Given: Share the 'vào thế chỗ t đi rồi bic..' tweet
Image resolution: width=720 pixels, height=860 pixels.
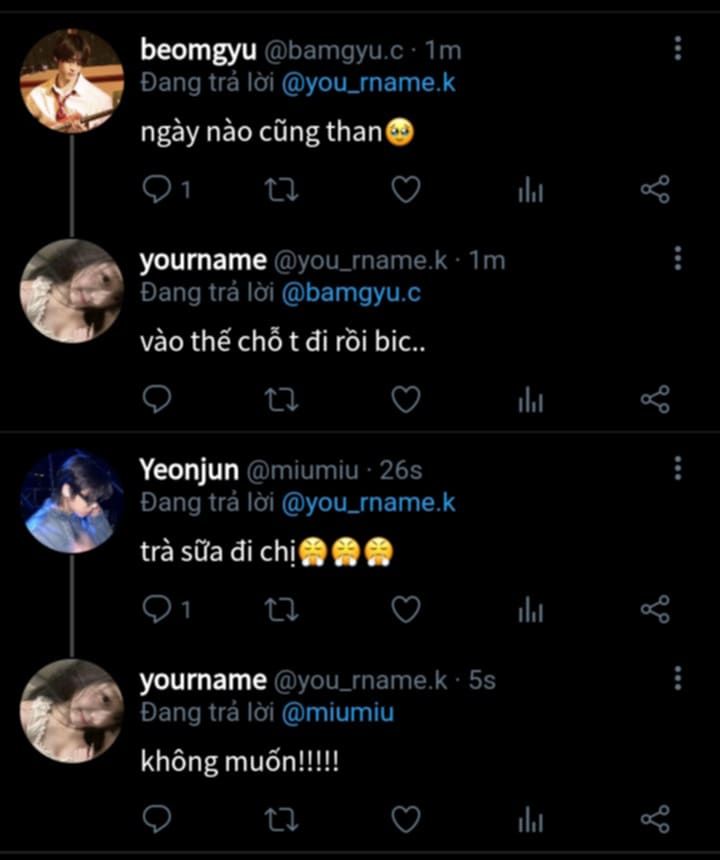Looking at the screenshot, I should coord(654,400).
